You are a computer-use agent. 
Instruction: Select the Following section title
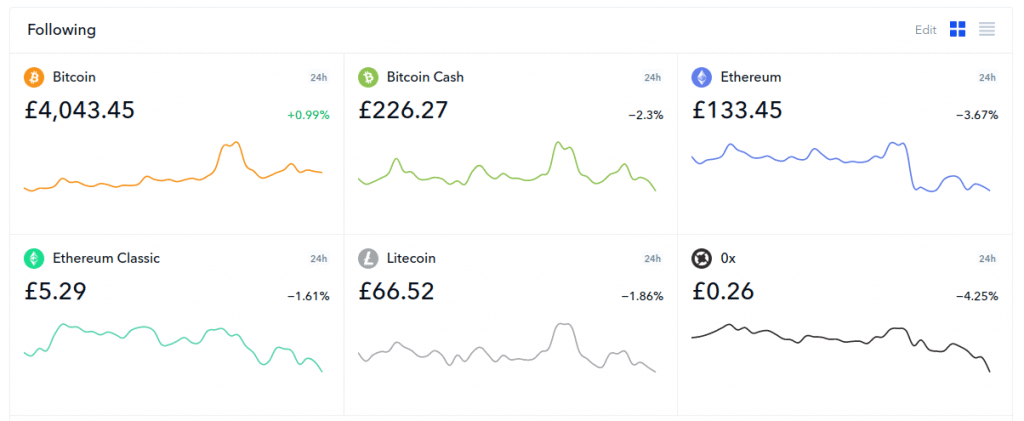point(61,30)
